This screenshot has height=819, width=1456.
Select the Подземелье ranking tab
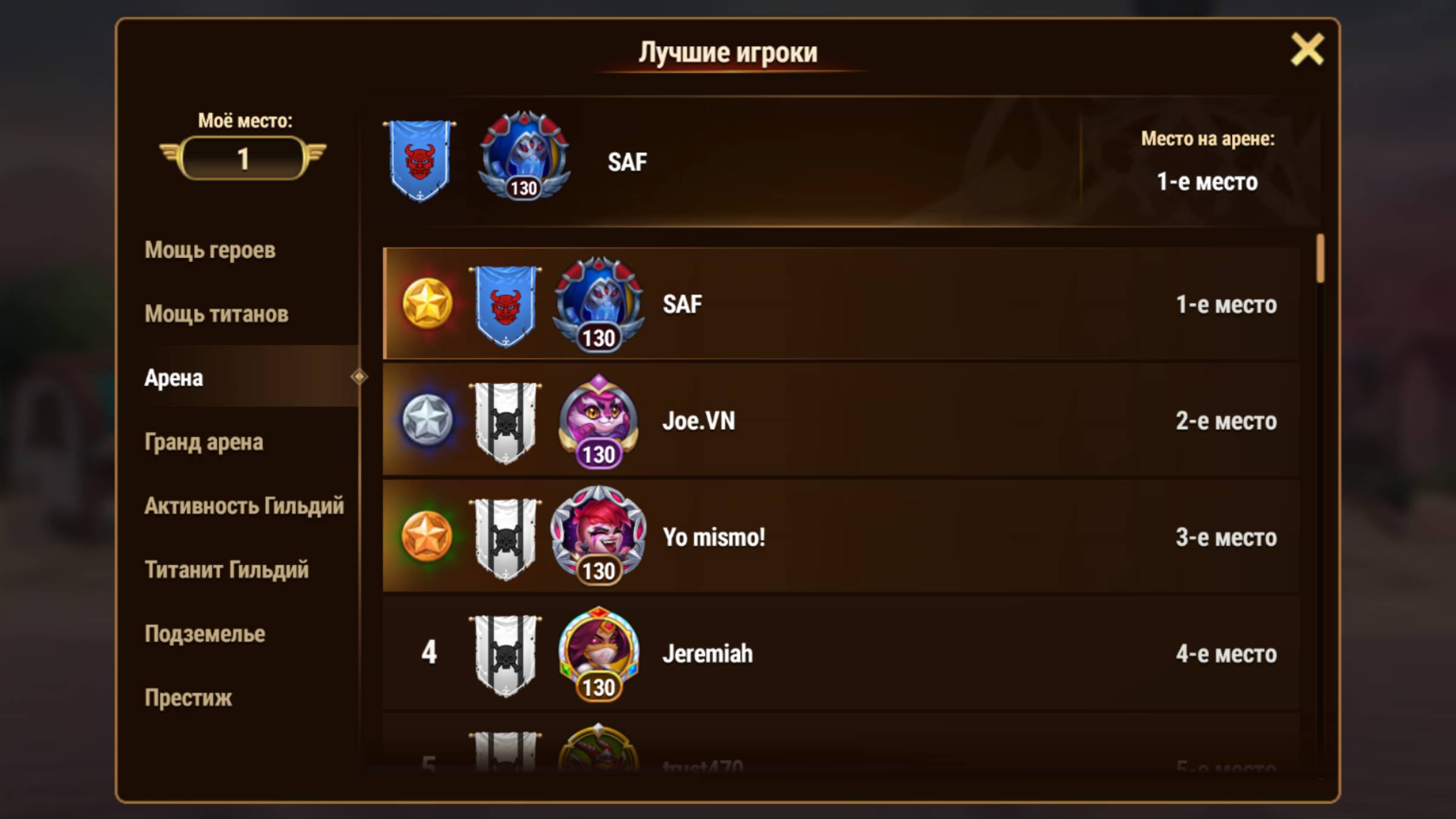pos(204,634)
